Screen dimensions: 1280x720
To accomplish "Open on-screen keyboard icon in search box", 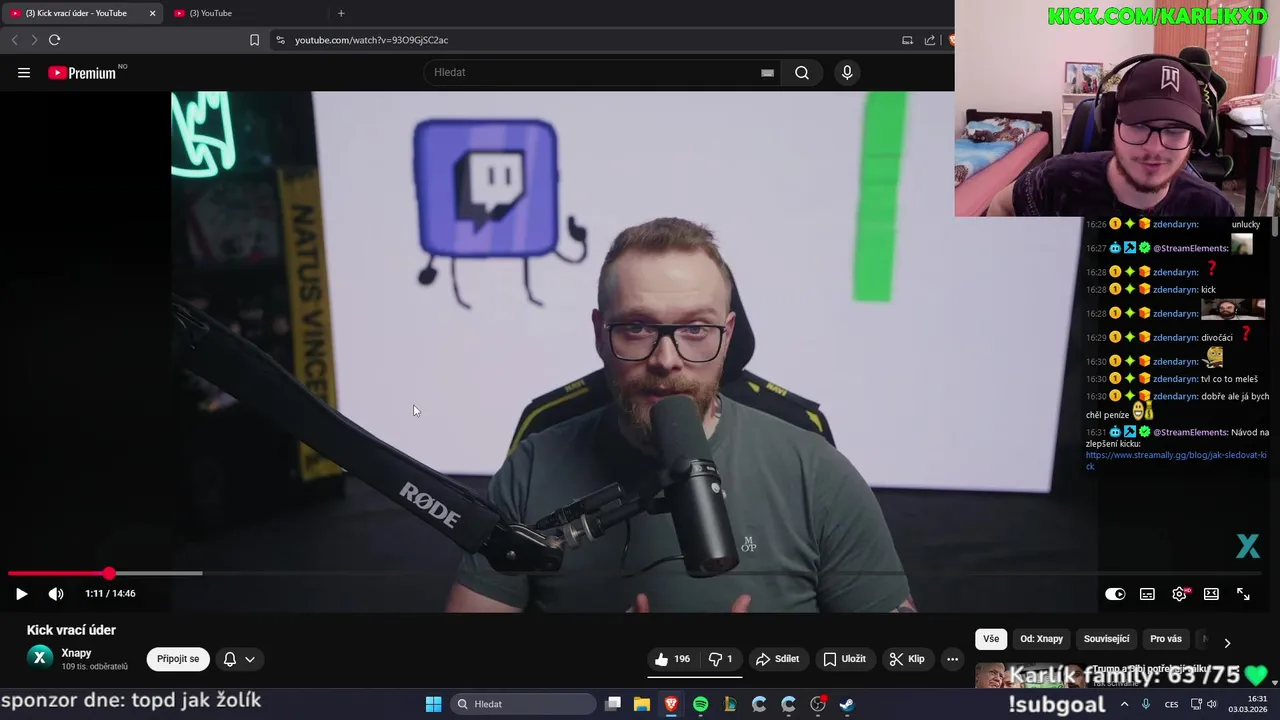I will [767, 72].
